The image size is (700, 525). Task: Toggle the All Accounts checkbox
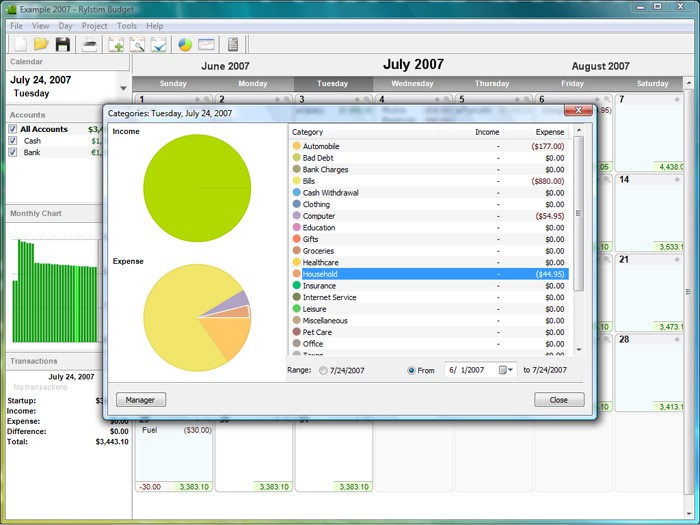tap(13, 129)
